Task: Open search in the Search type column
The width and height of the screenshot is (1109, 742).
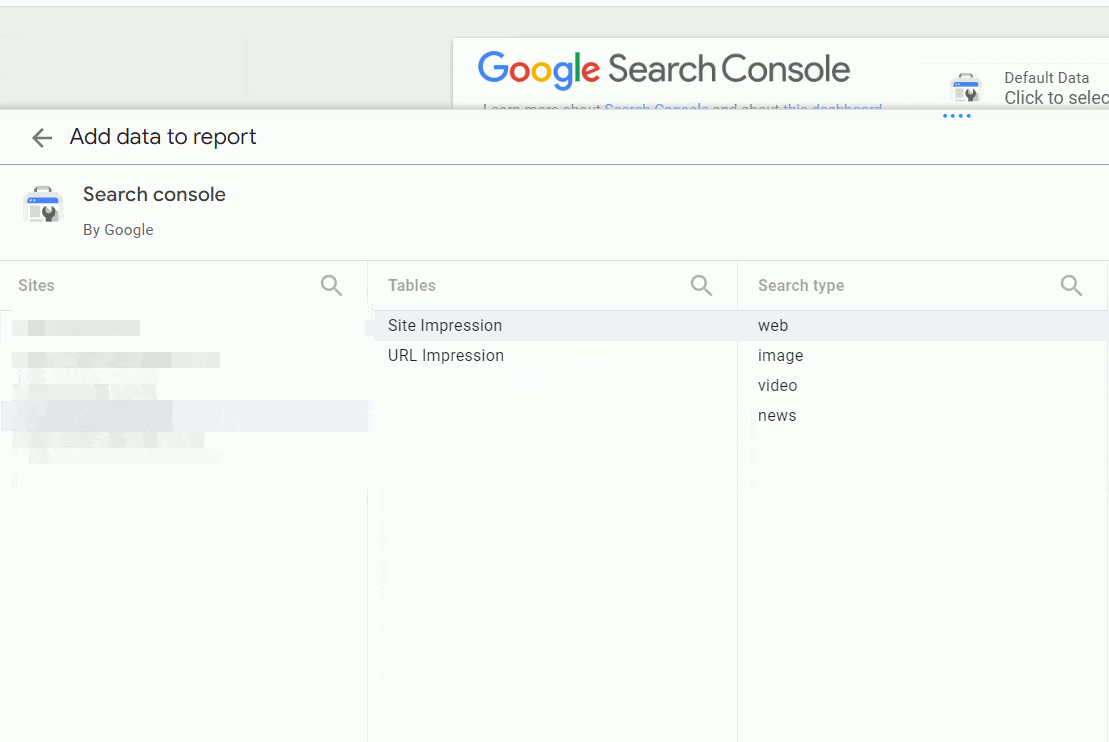Action: pyautogui.click(x=1071, y=285)
